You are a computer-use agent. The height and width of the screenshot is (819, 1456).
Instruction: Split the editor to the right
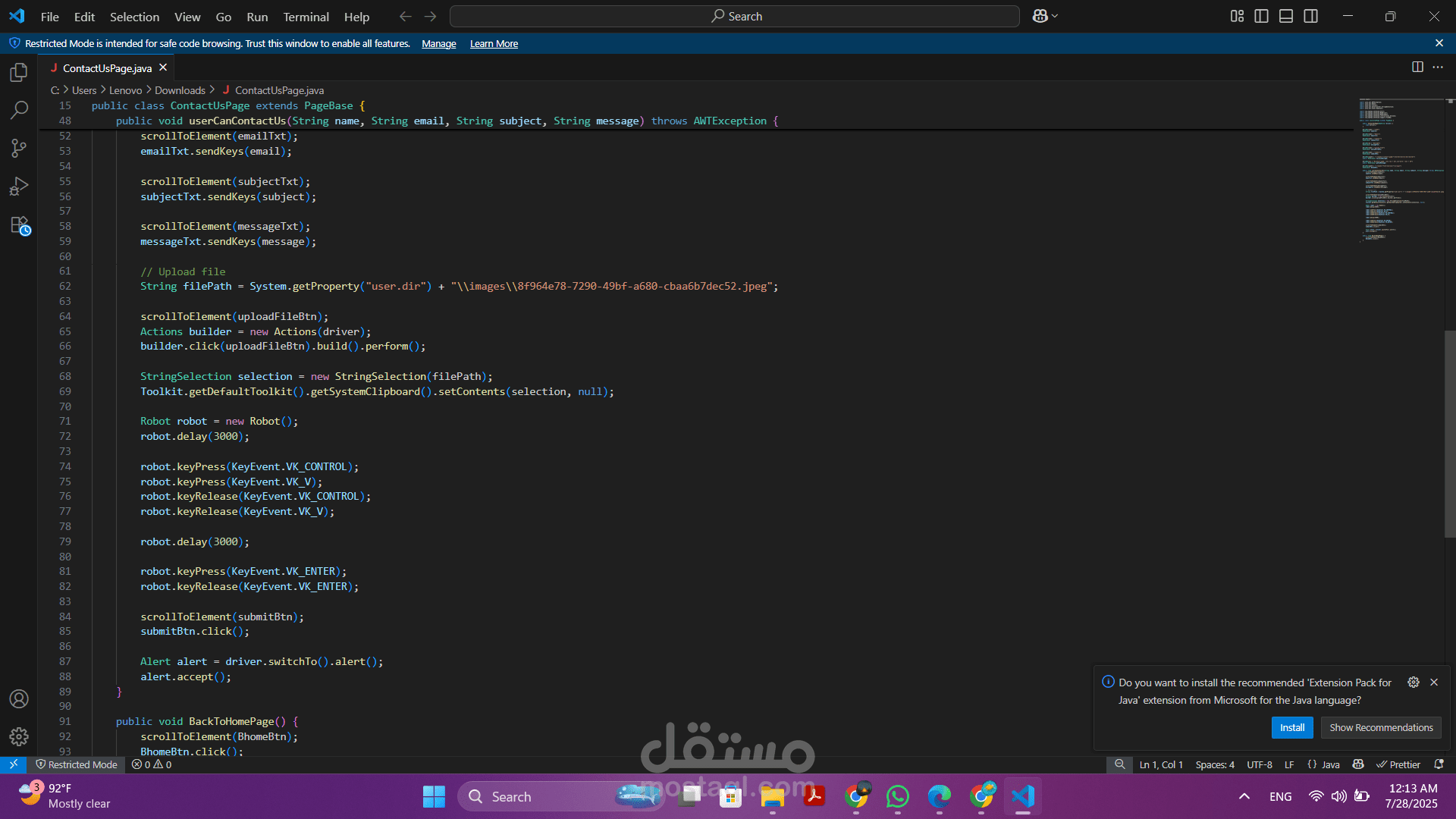(x=1417, y=67)
